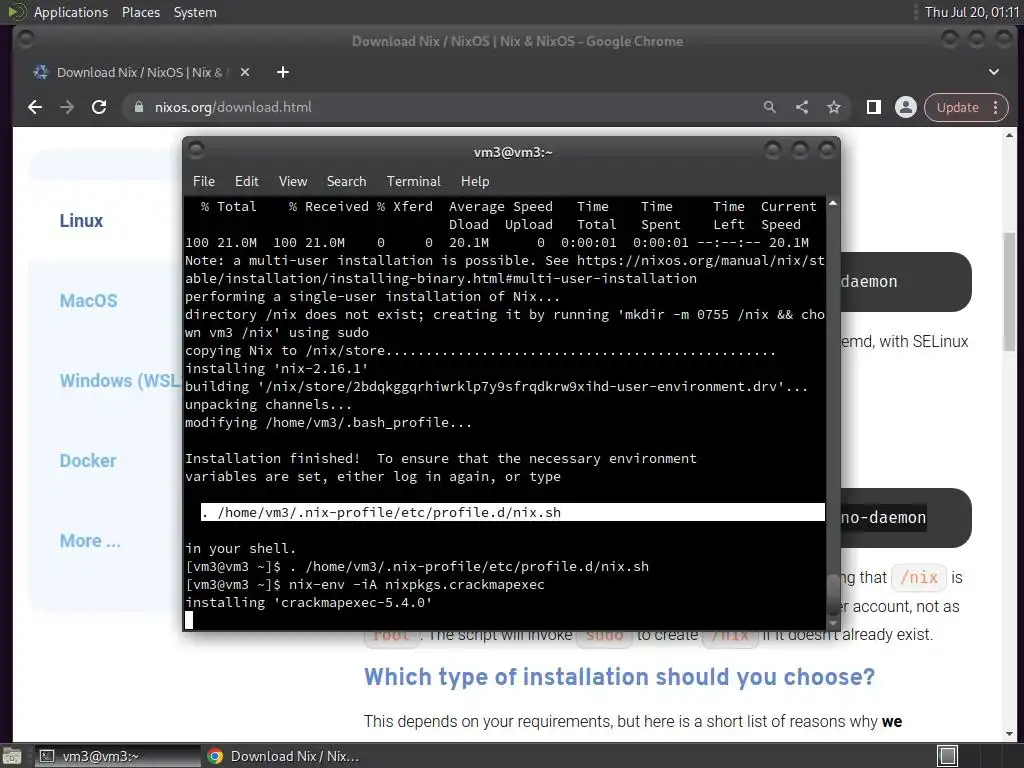Open the Terminal menu in terminal window
This screenshot has width=1024, height=768.
click(x=413, y=182)
